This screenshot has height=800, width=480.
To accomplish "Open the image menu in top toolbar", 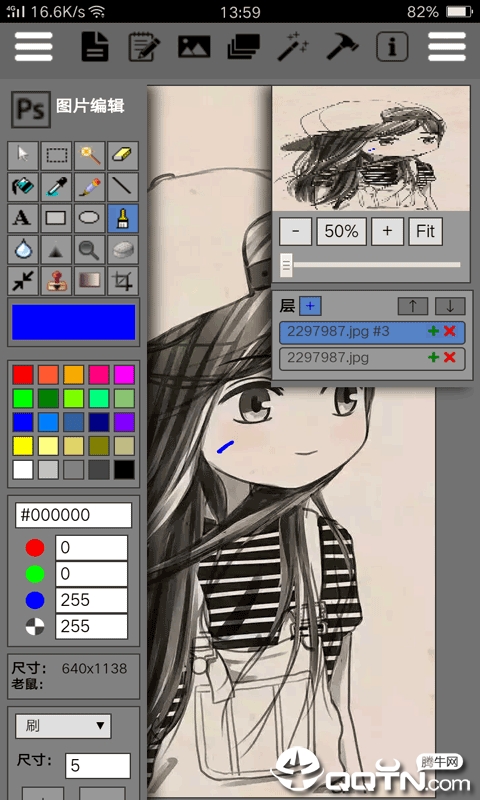I will [x=194, y=46].
